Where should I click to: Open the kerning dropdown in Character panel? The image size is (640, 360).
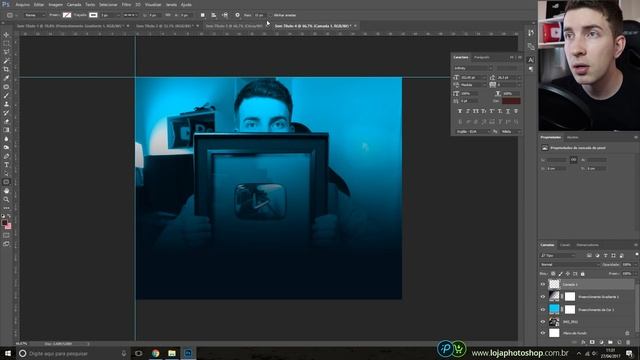click(485, 85)
